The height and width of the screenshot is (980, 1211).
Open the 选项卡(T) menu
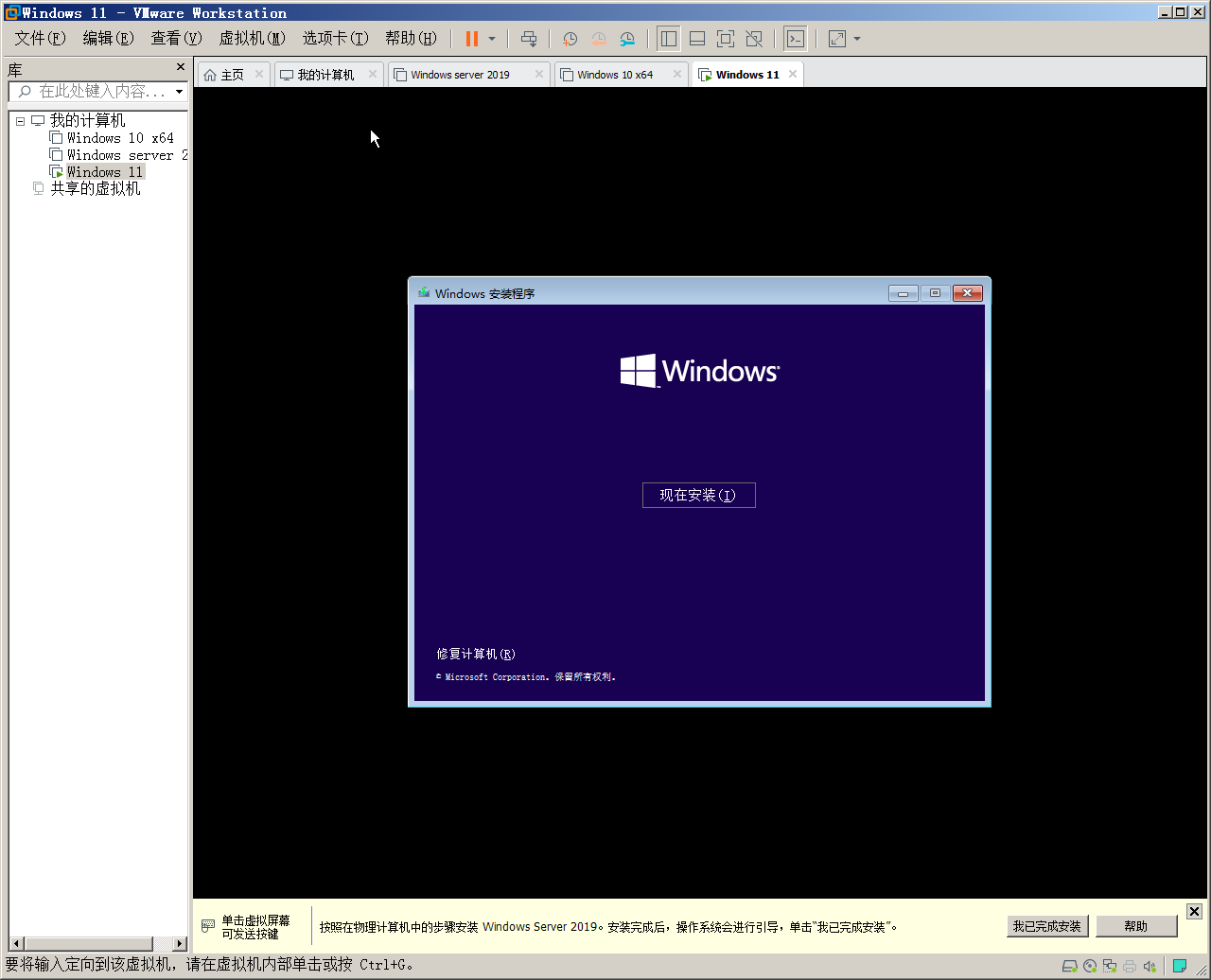[335, 38]
